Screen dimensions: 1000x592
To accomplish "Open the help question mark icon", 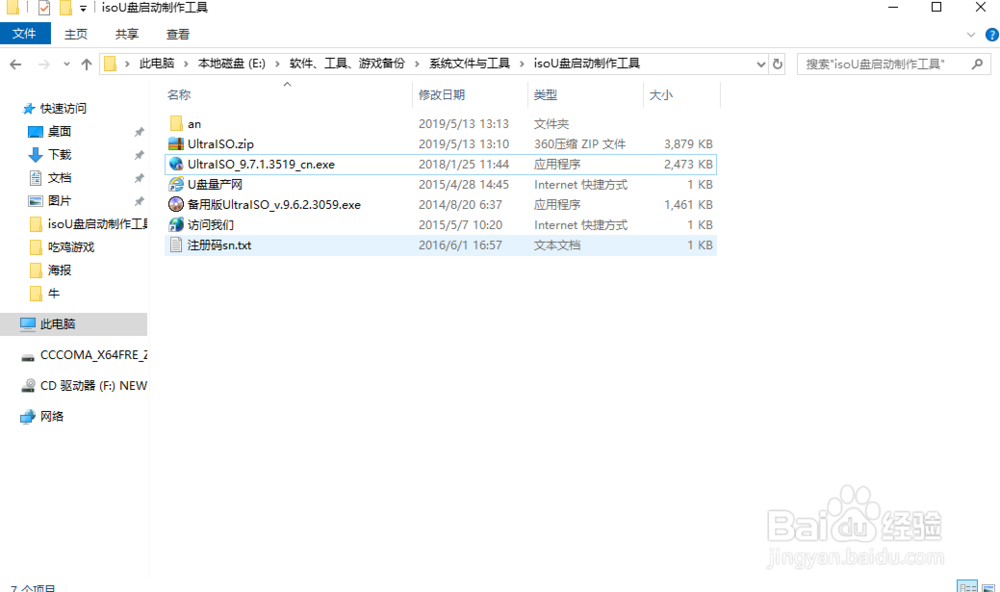I will pos(992,34).
